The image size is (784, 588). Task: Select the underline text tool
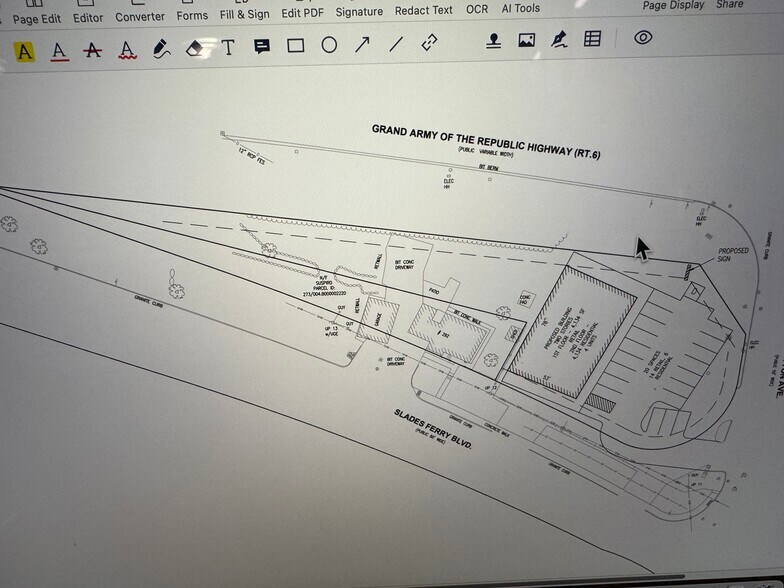click(x=59, y=50)
